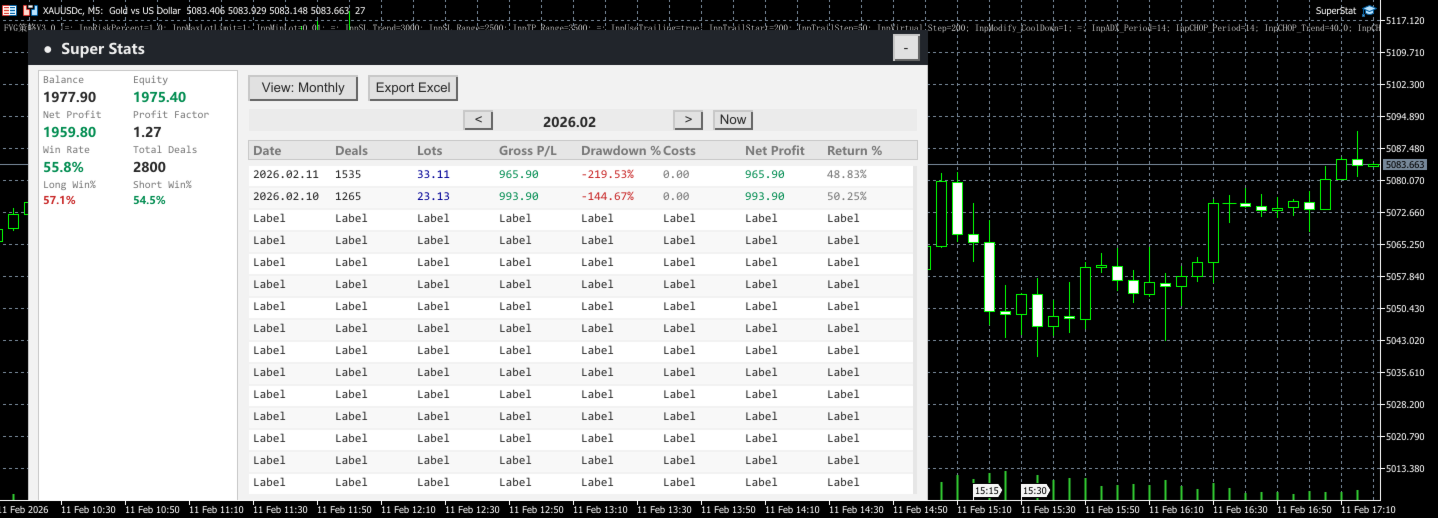
Task: Click the SuperStat indicator label
Action: pyautogui.click(x=1336, y=10)
